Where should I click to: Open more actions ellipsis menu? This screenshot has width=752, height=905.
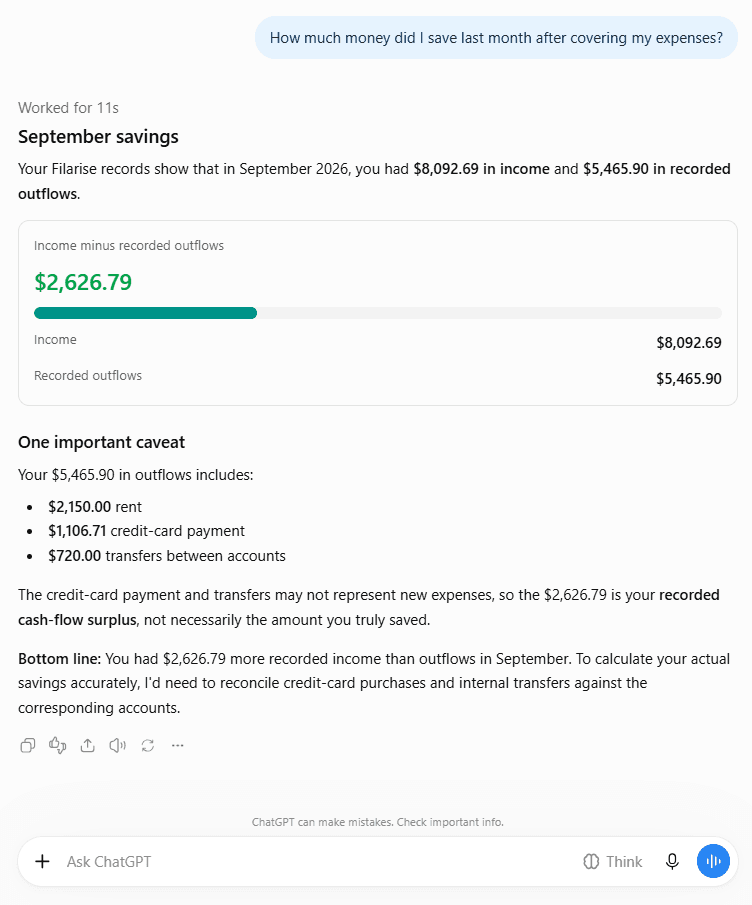click(178, 745)
